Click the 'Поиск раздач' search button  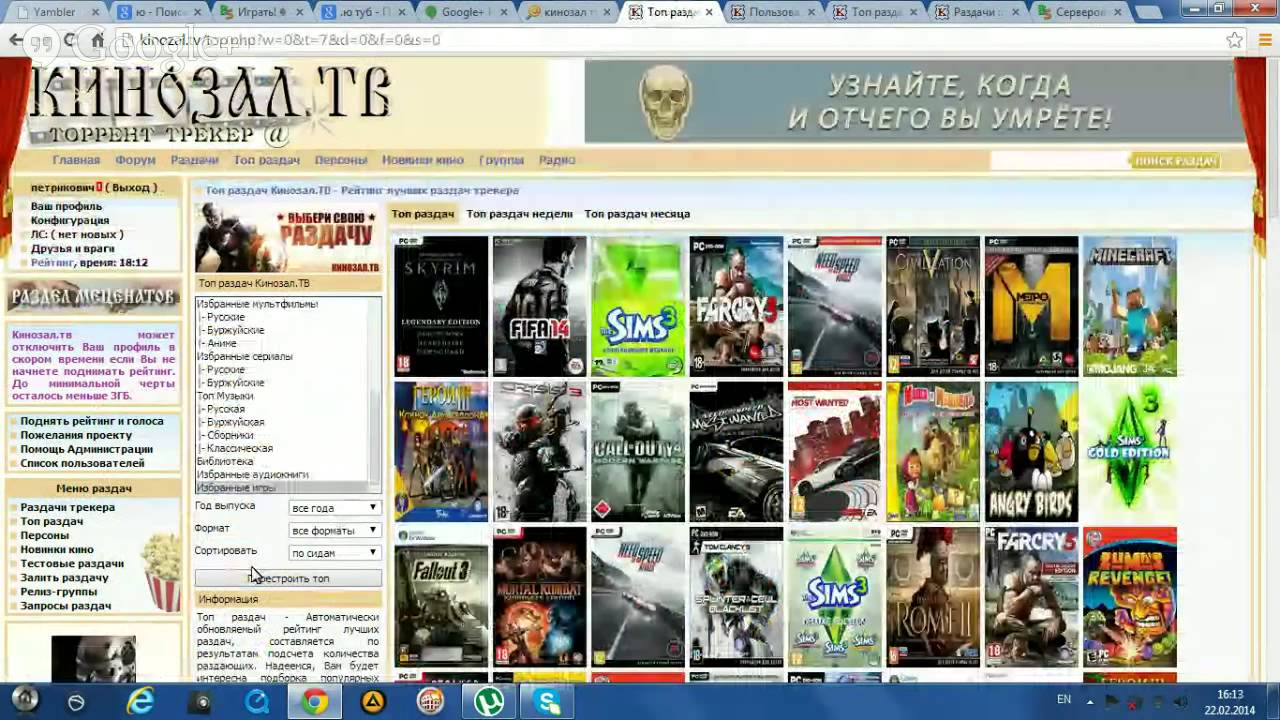click(x=1175, y=161)
